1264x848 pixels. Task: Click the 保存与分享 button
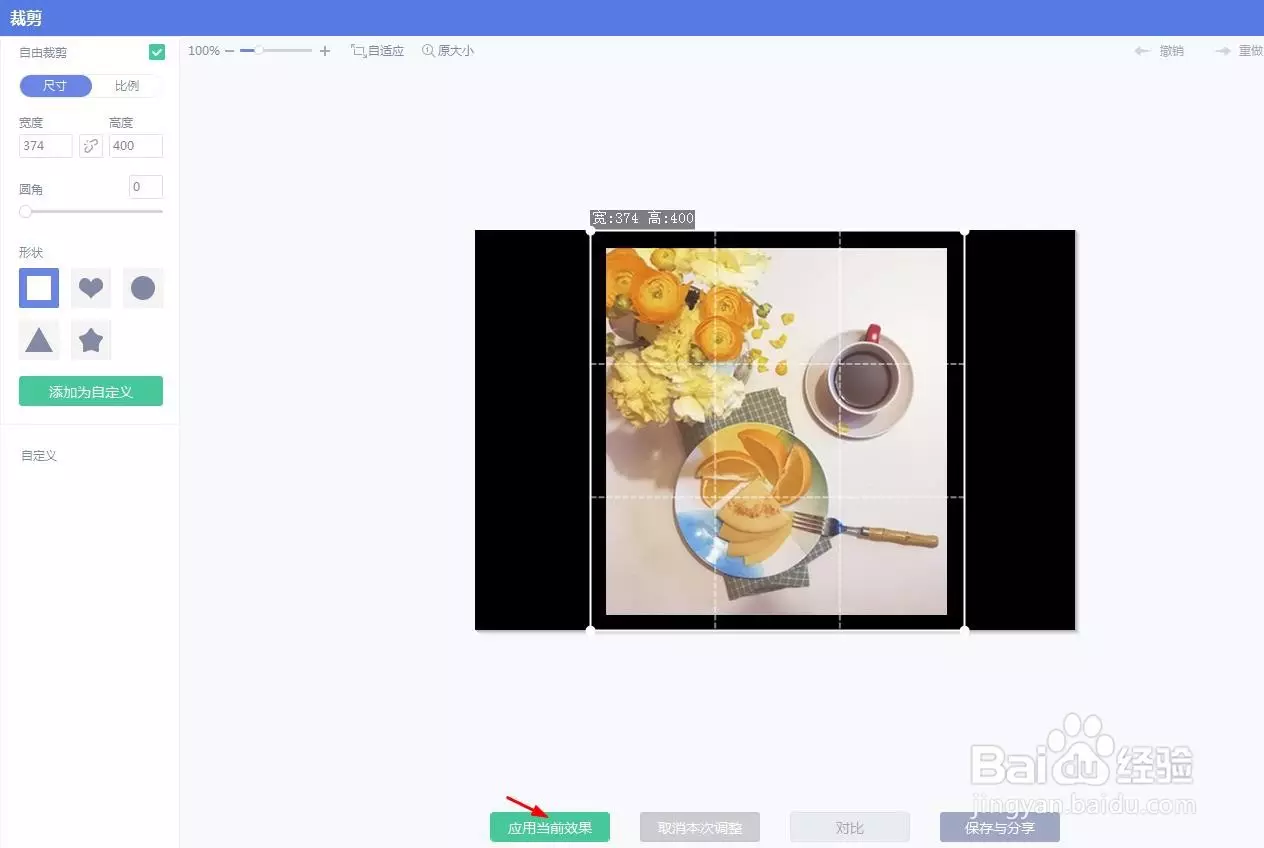click(x=1000, y=828)
